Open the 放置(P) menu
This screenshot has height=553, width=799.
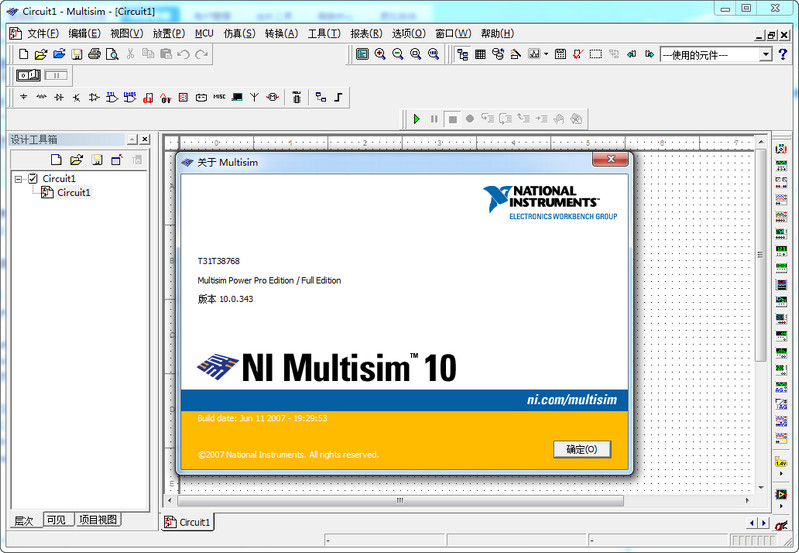coord(169,34)
